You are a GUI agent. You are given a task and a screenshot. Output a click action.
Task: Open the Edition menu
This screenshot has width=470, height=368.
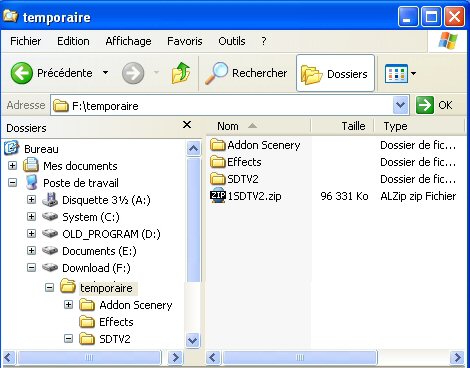(x=73, y=41)
